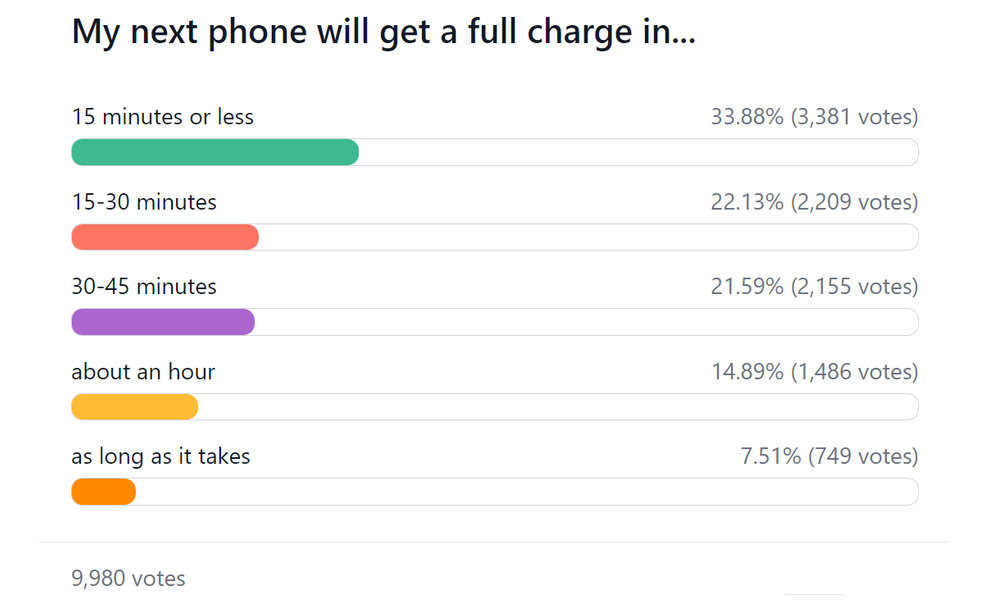This screenshot has width=984, height=600.
Task: Choose the '15-30 minutes' option label
Action: tap(144, 202)
